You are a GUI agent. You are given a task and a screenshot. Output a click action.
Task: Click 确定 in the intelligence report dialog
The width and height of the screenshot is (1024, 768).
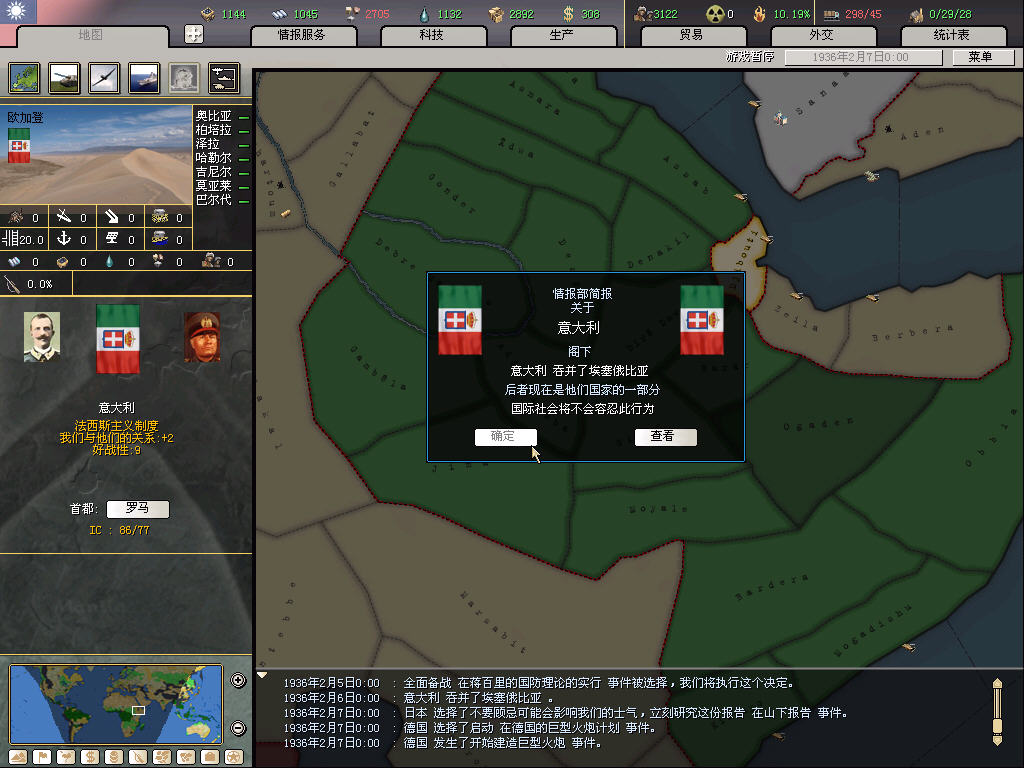tap(505, 436)
